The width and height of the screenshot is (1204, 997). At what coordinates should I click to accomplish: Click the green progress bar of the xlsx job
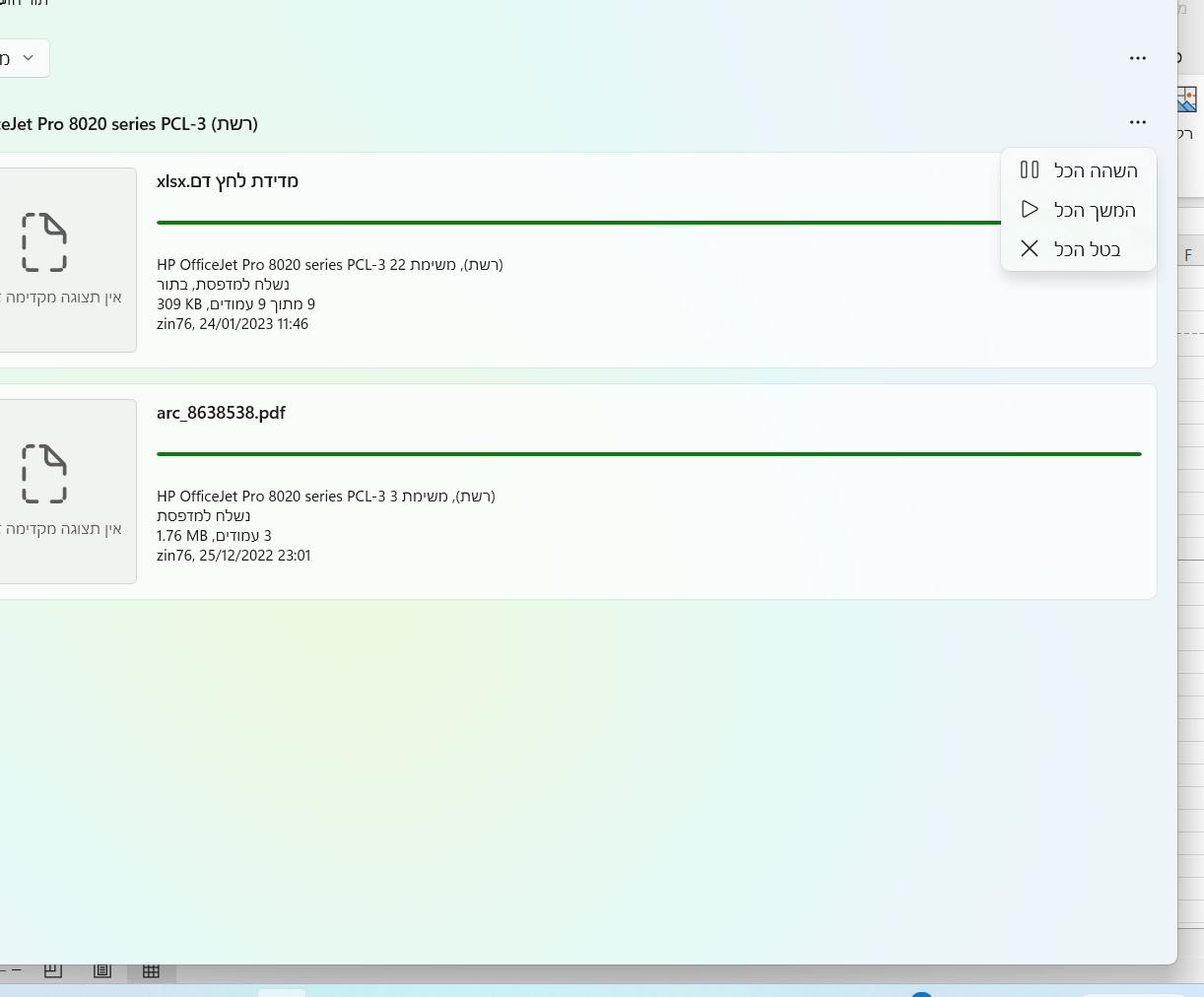point(578,223)
